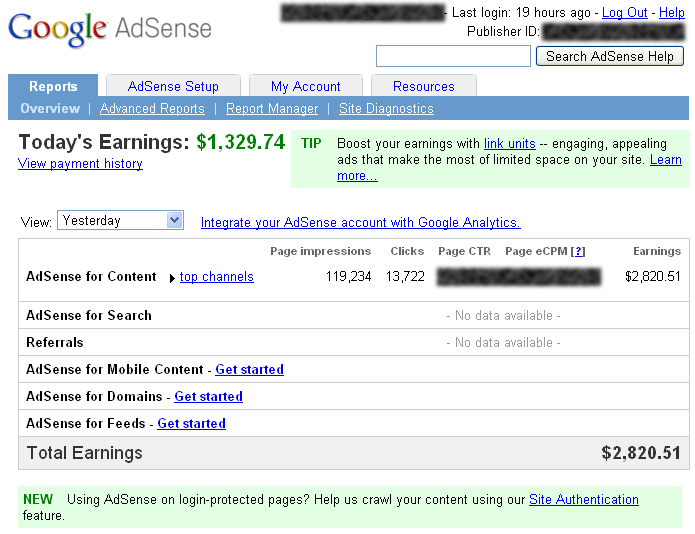Click the page impressions value 119,234

click(348, 277)
